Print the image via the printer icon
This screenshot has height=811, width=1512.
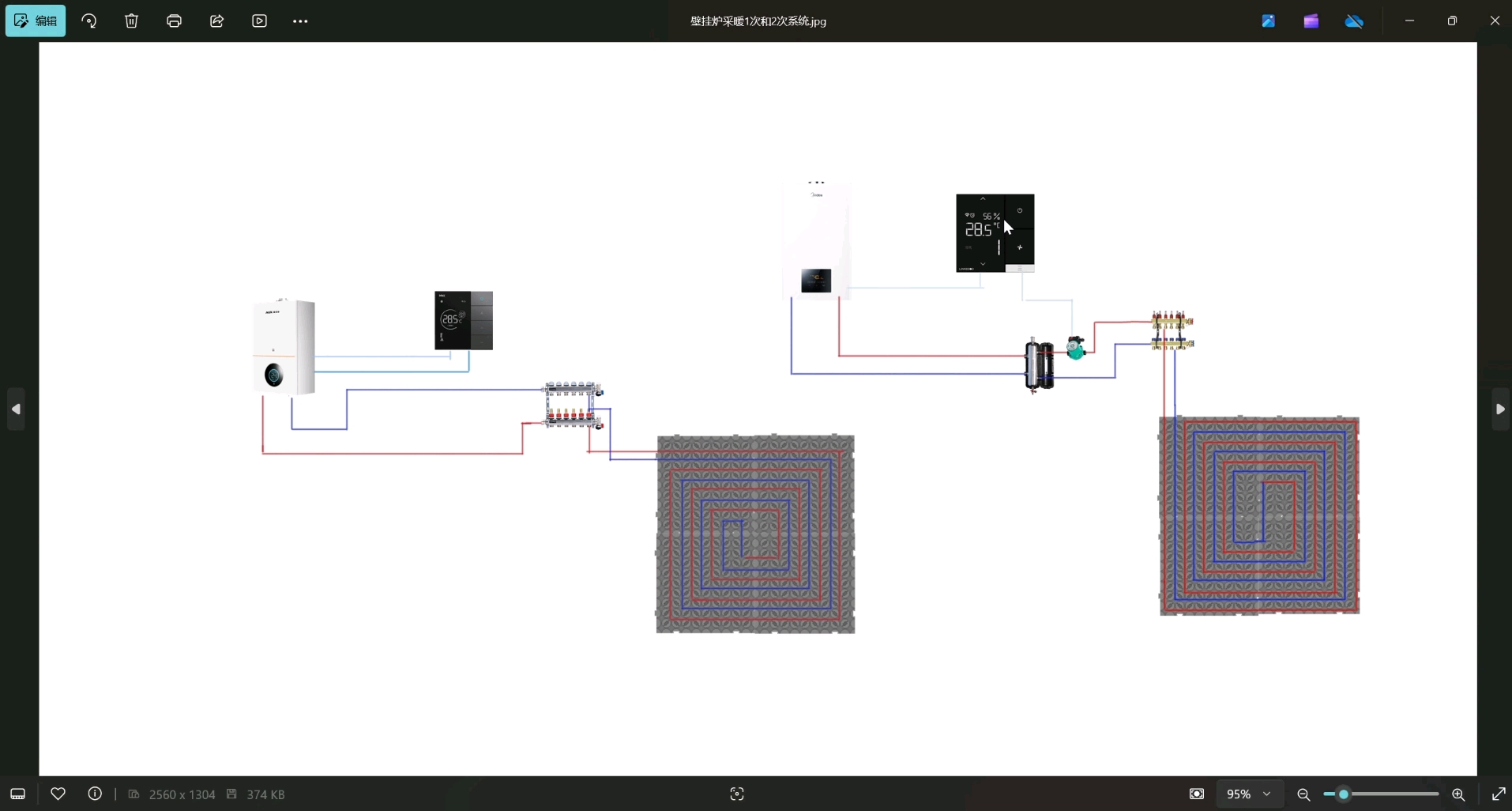pyautogui.click(x=175, y=21)
